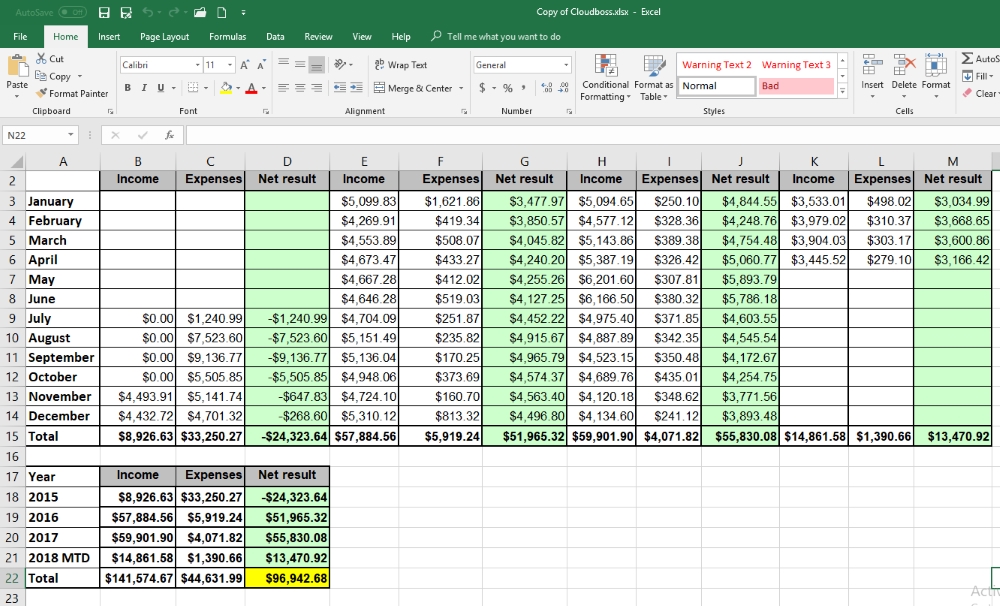Image resolution: width=1000 pixels, height=606 pixels.
Task: Click the Insert Function fx icon
Action: [170, 134]
